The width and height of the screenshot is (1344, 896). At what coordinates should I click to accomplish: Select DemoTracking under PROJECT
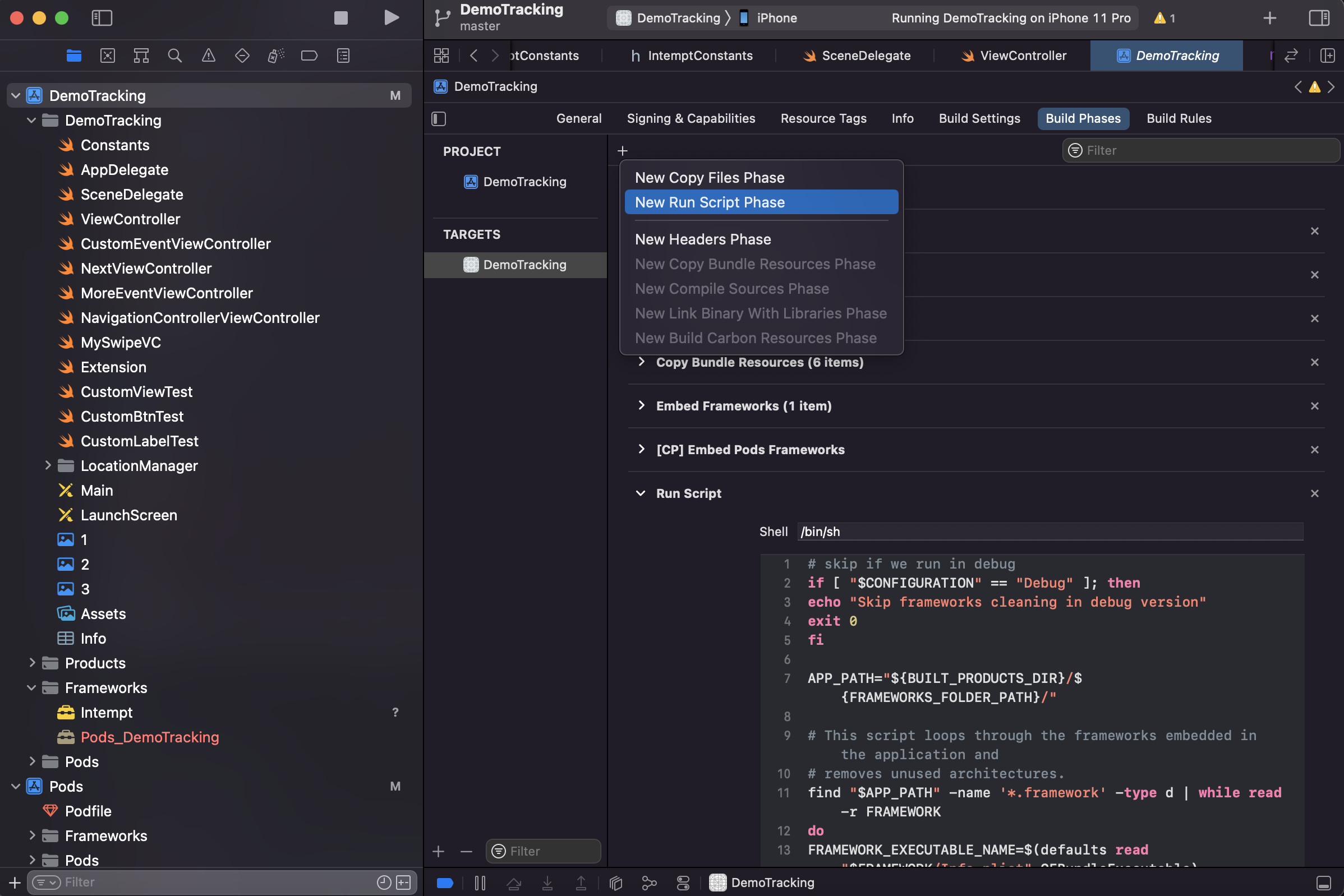pyautogui.click(x=515, y=182)
